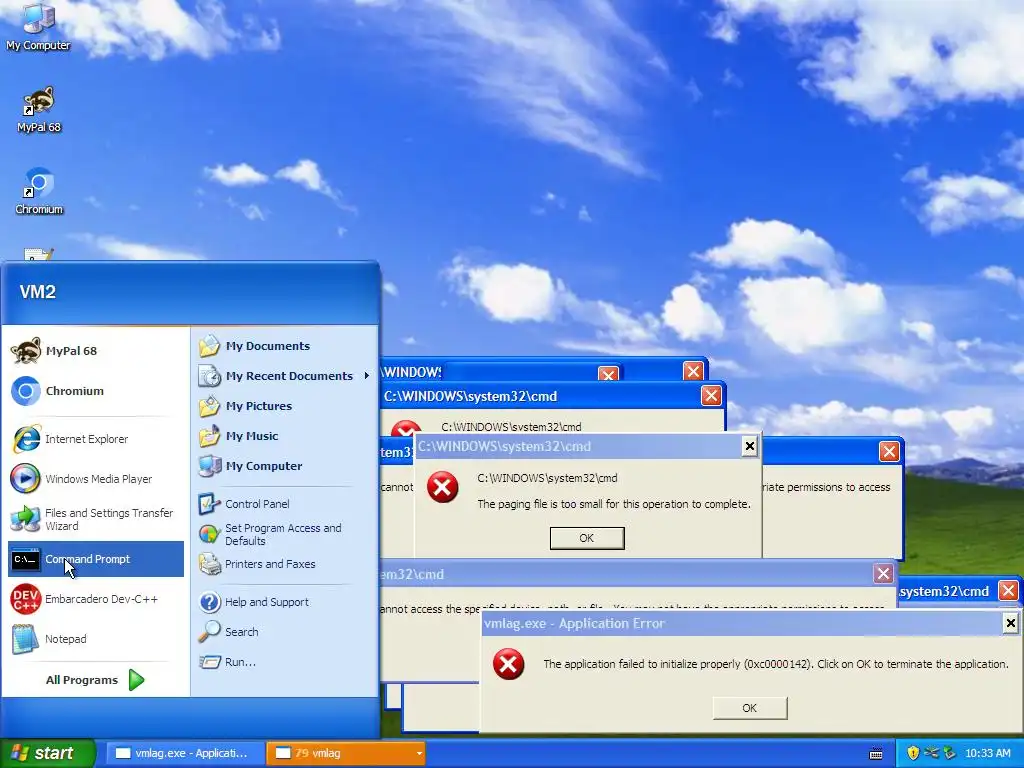Viewport: 1024px width, 768px height.
Task: Expand the My Recent Documents submenu
Action: pos(284,376)
